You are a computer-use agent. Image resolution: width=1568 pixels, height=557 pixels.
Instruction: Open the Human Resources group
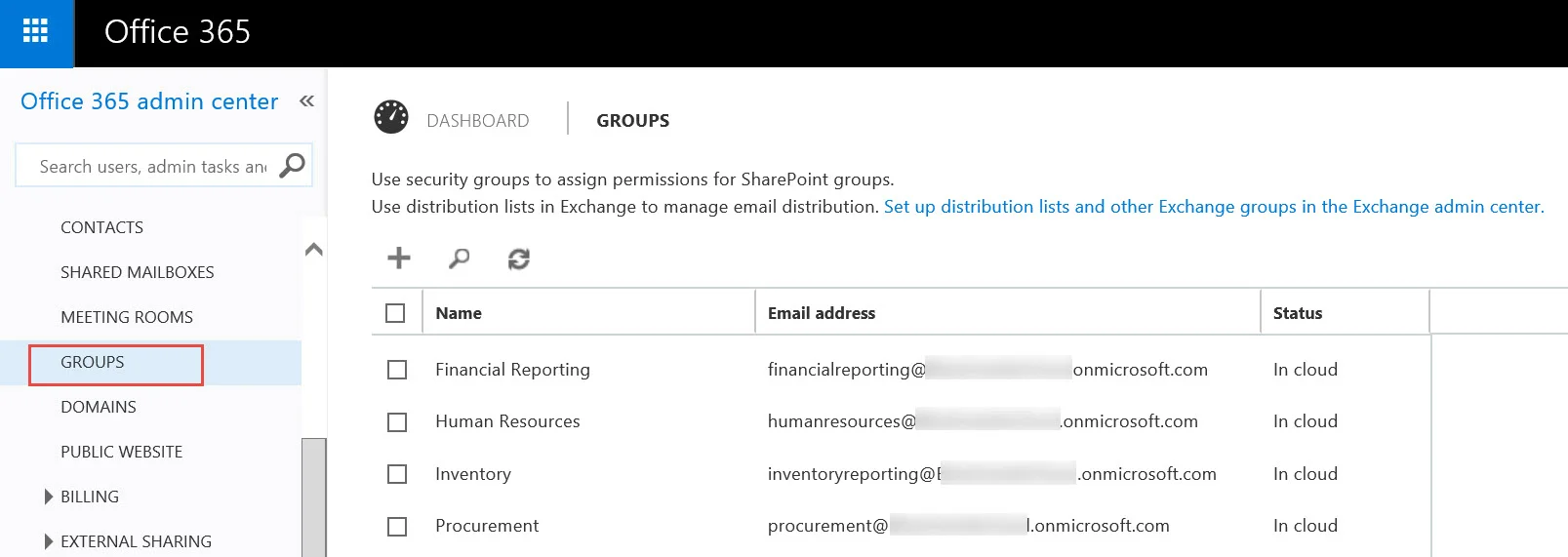point(507,421)
